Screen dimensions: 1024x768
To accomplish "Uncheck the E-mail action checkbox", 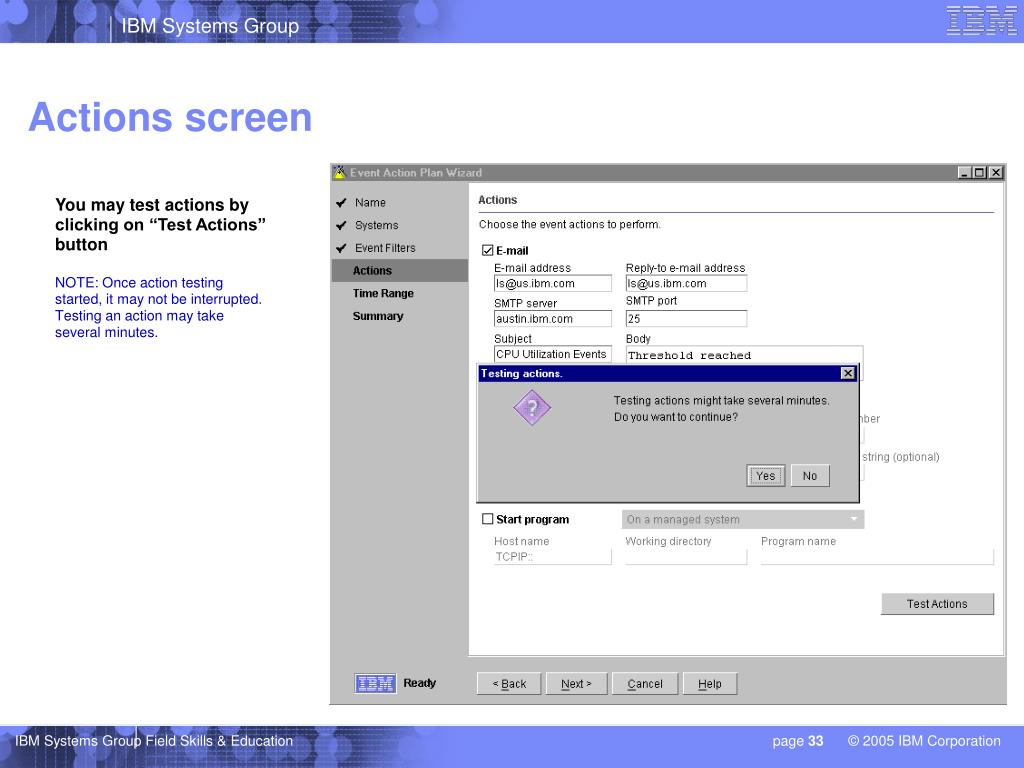I will click(487, 250).
